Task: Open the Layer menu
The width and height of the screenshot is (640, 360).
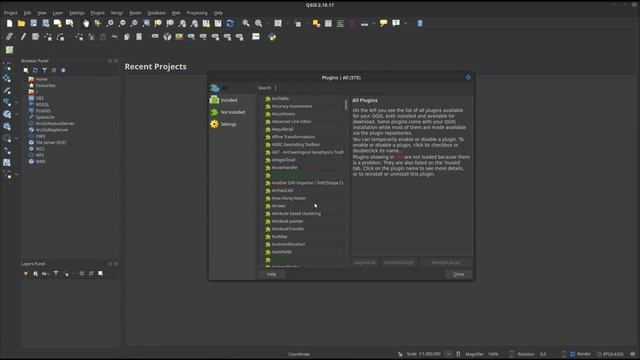Action: click(x=58, y=13)
